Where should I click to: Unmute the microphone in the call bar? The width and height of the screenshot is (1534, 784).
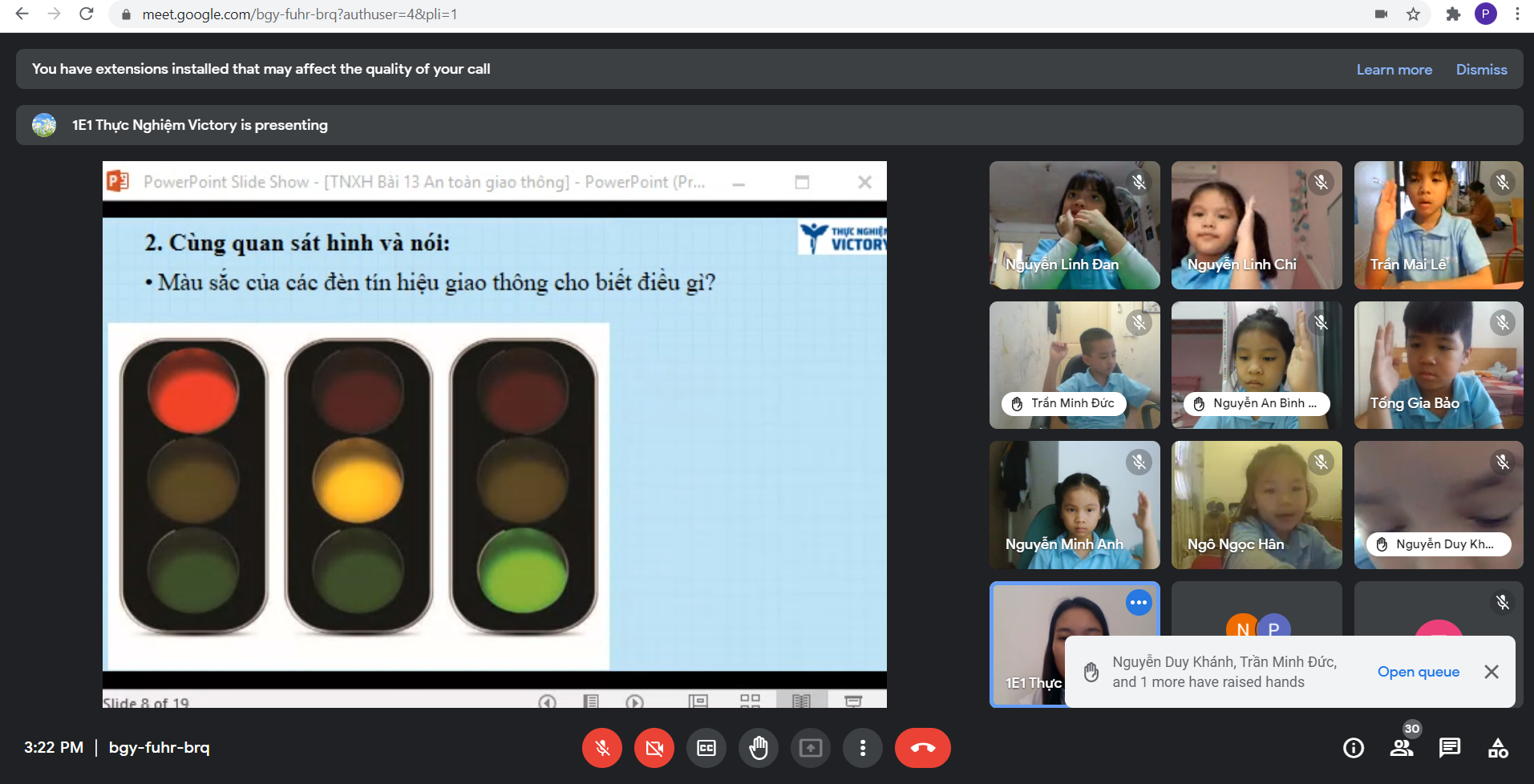coord(602,748)
